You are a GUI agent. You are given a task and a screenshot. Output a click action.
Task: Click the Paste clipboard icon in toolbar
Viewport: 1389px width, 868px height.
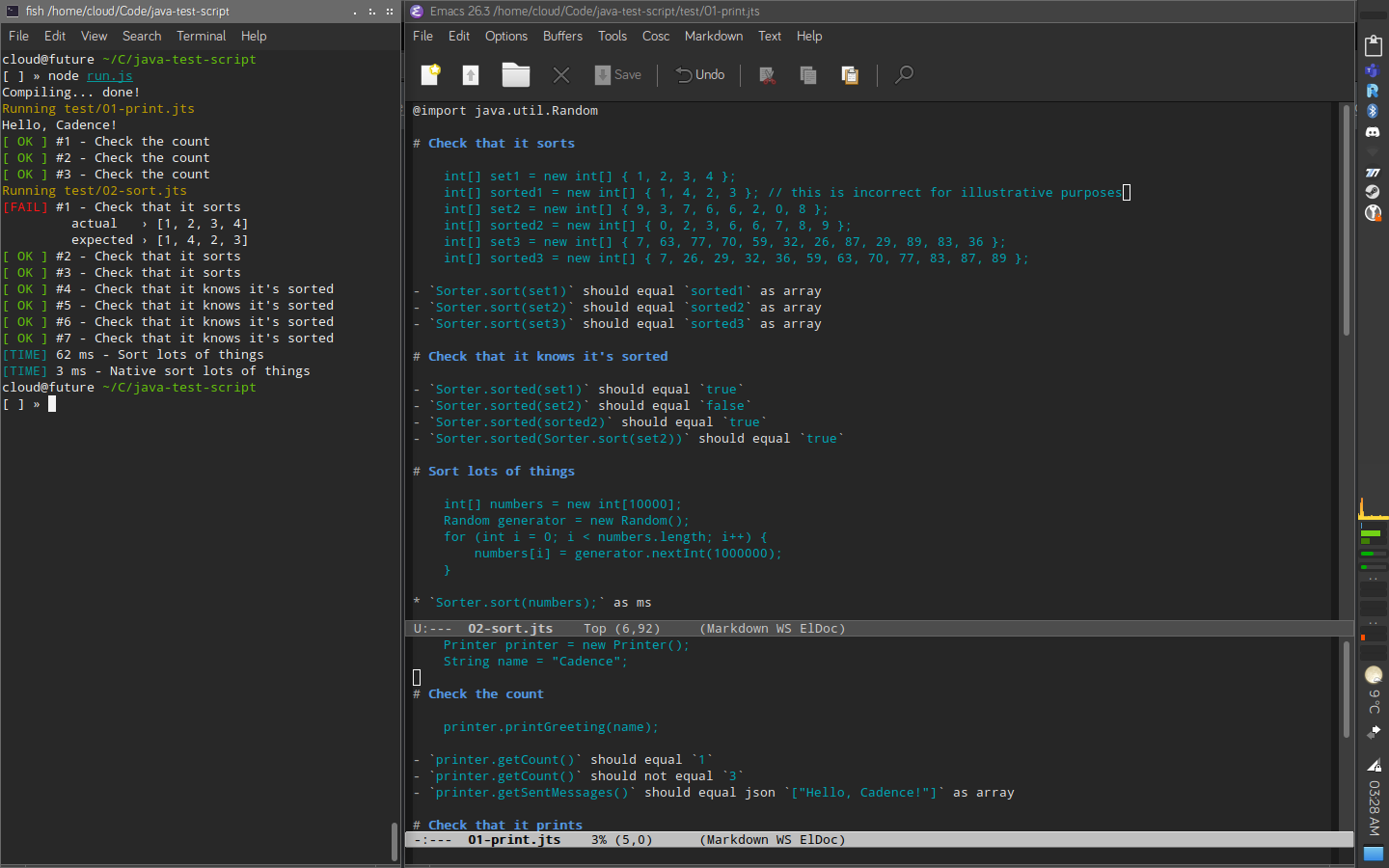pos(850,74)
